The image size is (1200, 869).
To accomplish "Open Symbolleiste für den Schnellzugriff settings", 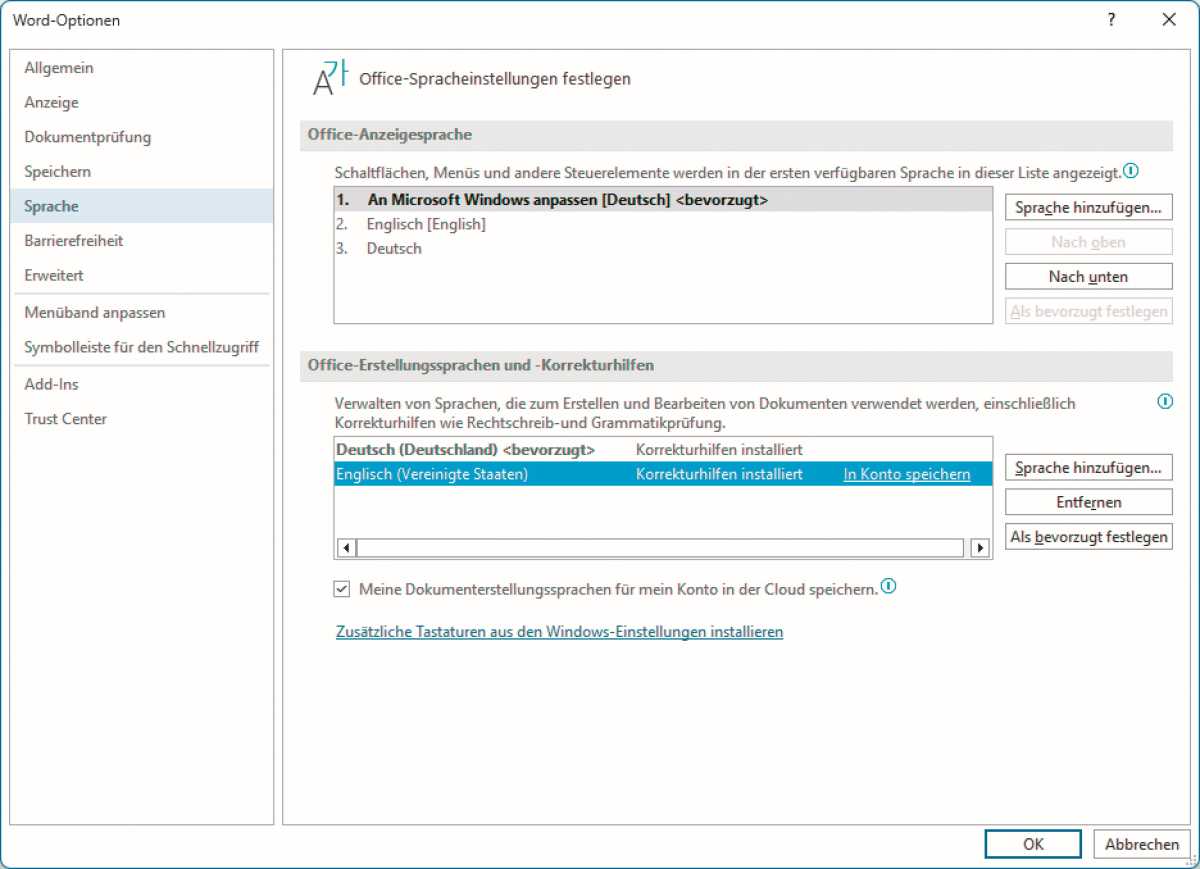I will point(141,347).
